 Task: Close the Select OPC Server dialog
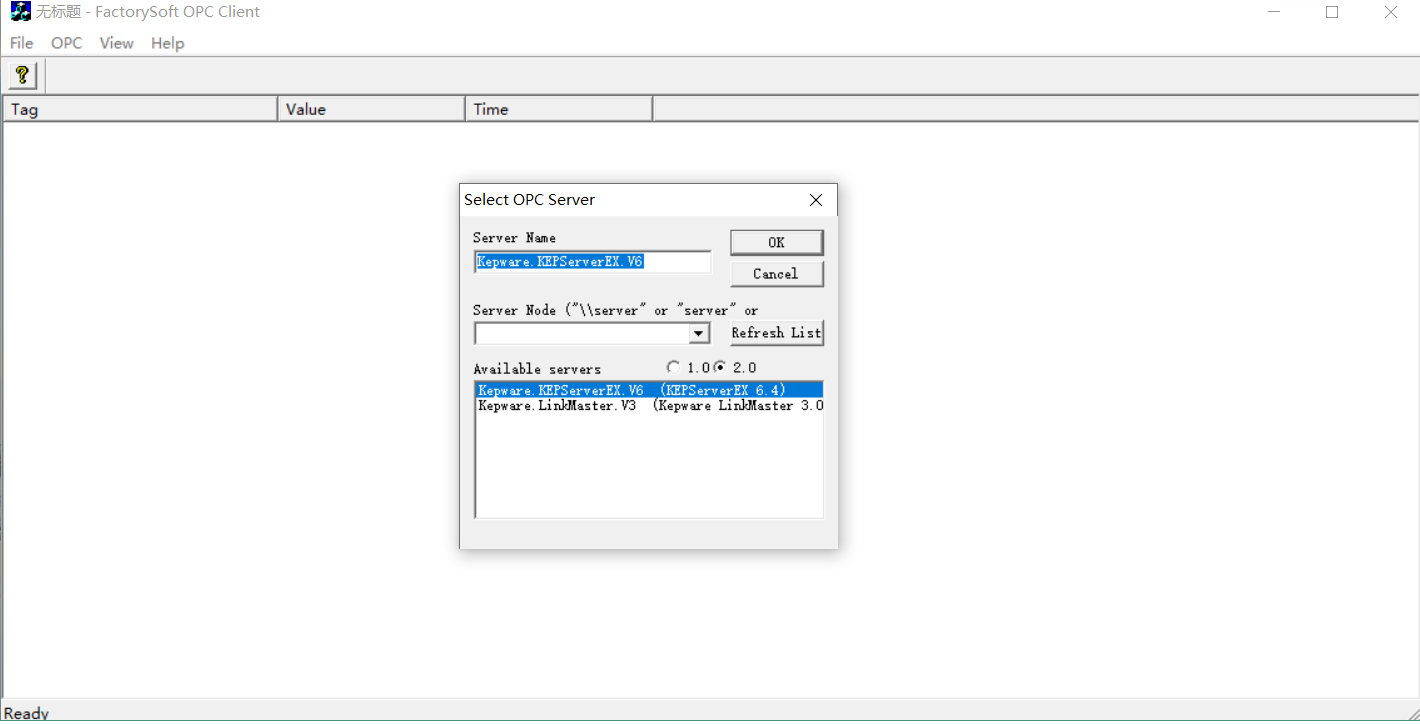(816, 200)
